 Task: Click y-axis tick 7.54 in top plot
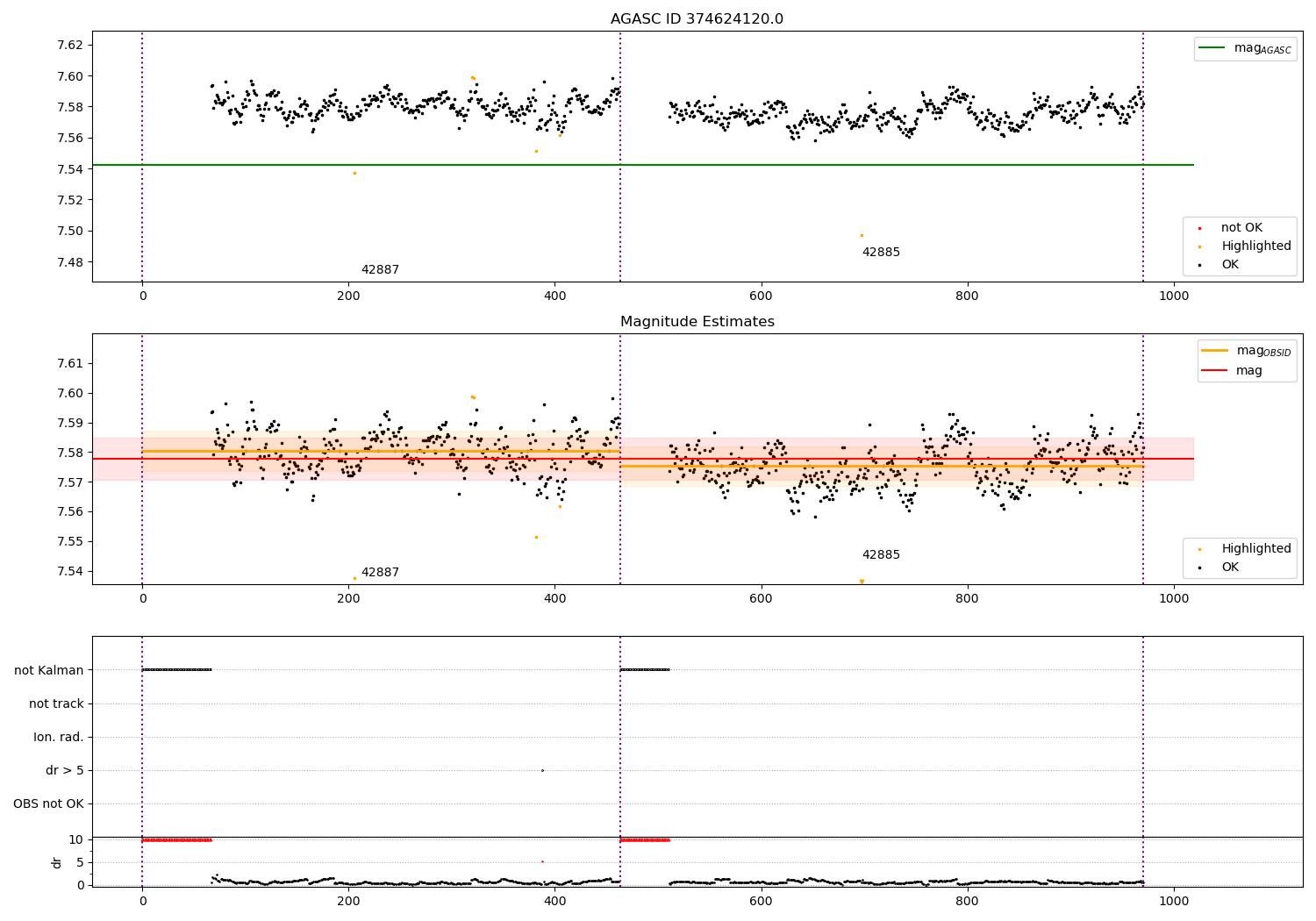(x=68, y=169)
